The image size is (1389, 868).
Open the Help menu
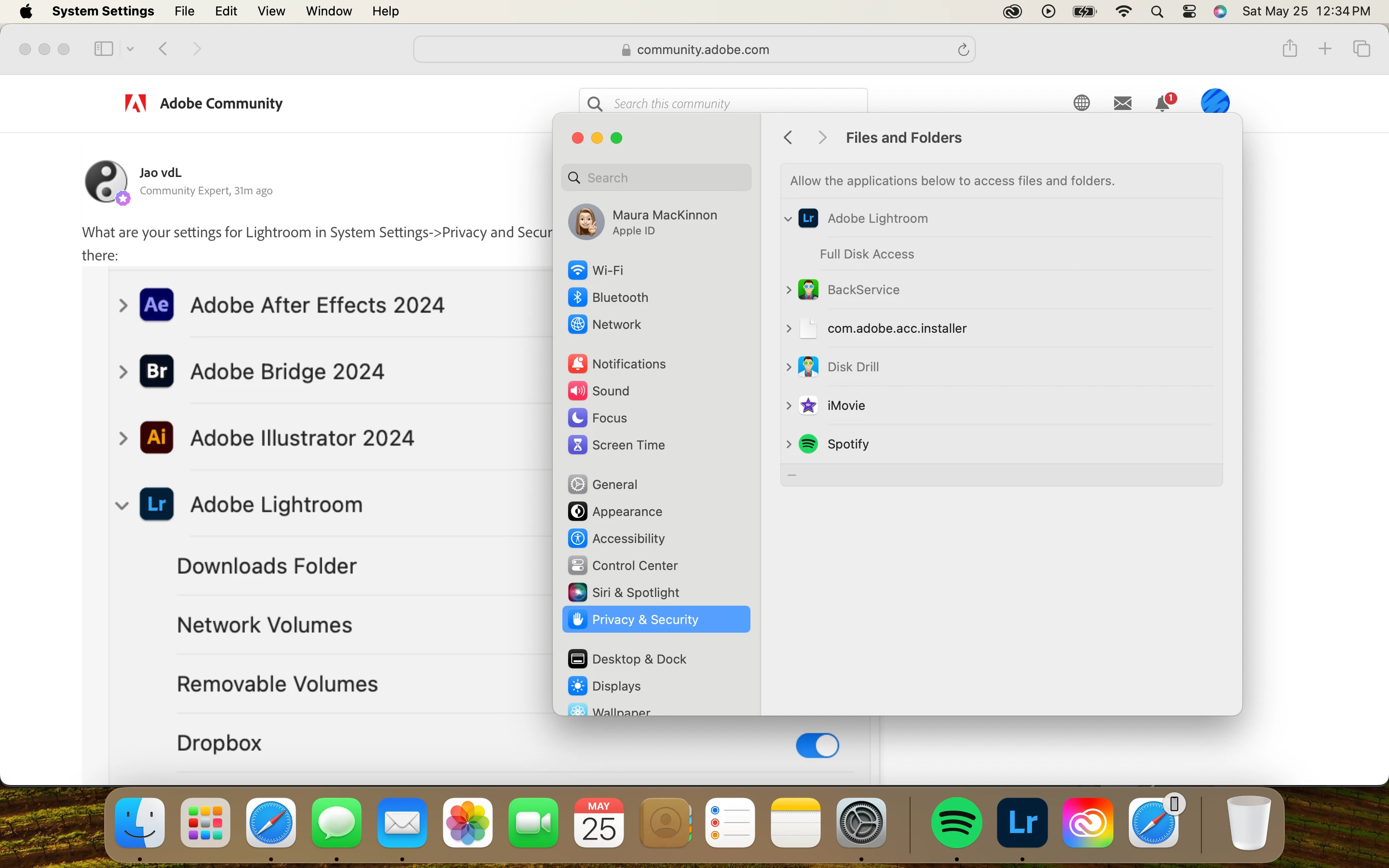pyautogui.click(x=385, y=12)
